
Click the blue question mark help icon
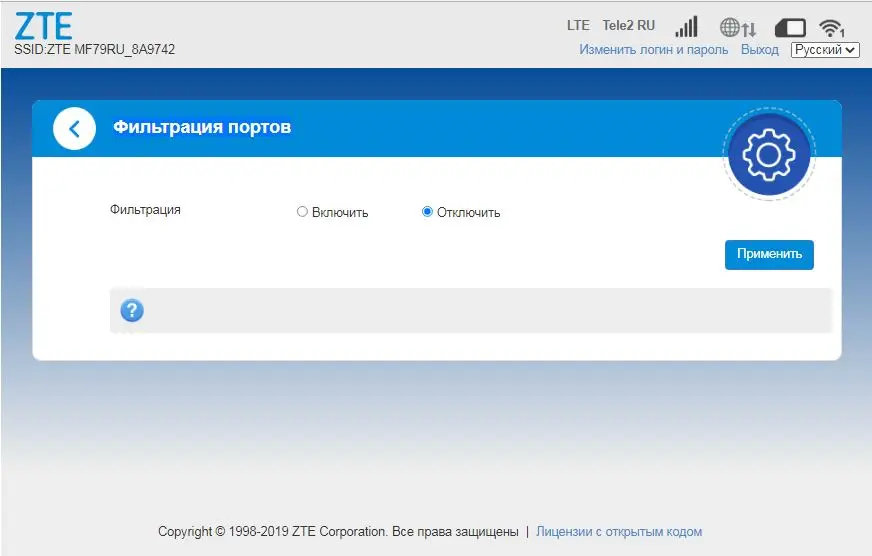(132, 310)
